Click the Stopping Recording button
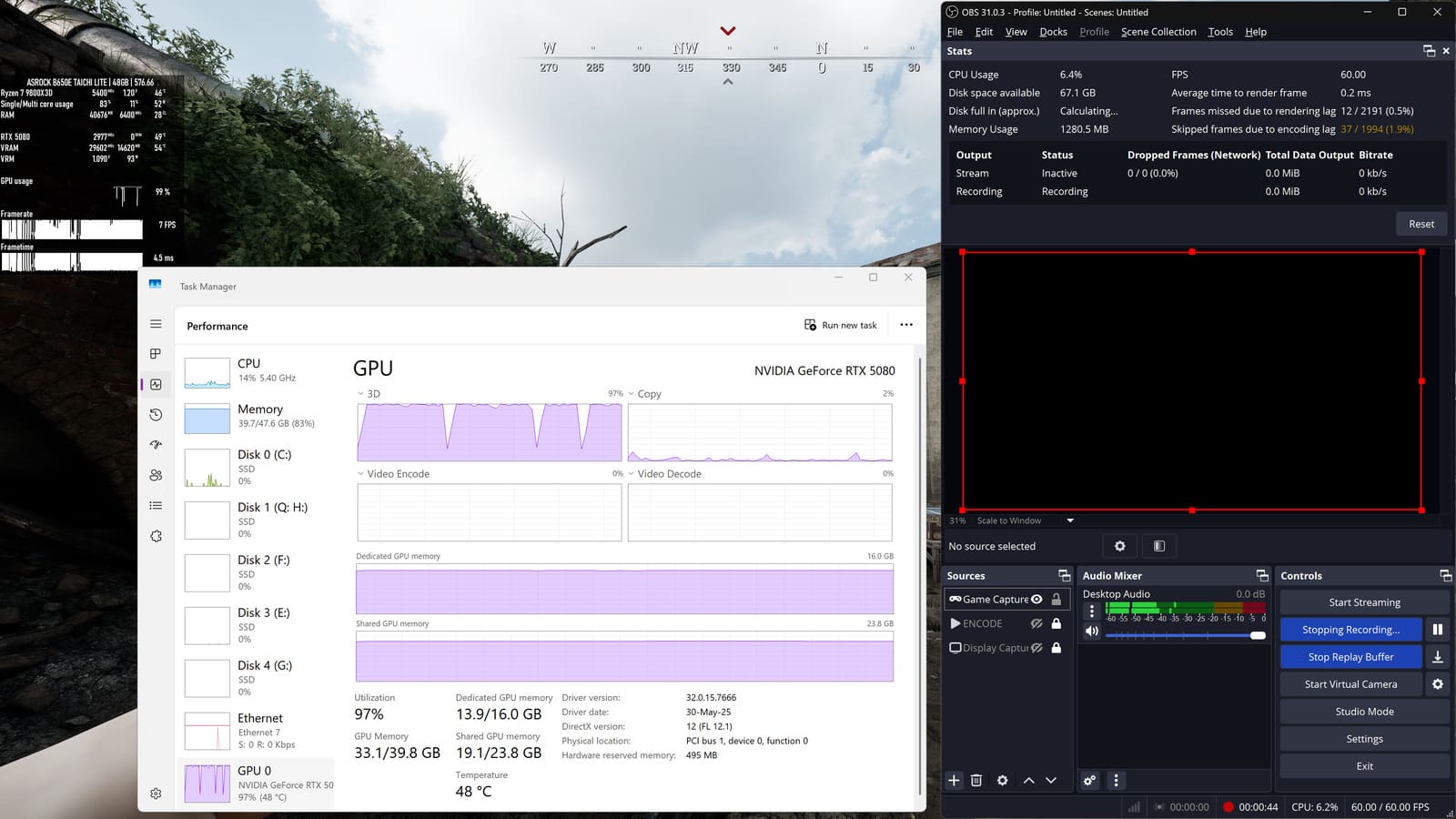 pos(1350,630)
